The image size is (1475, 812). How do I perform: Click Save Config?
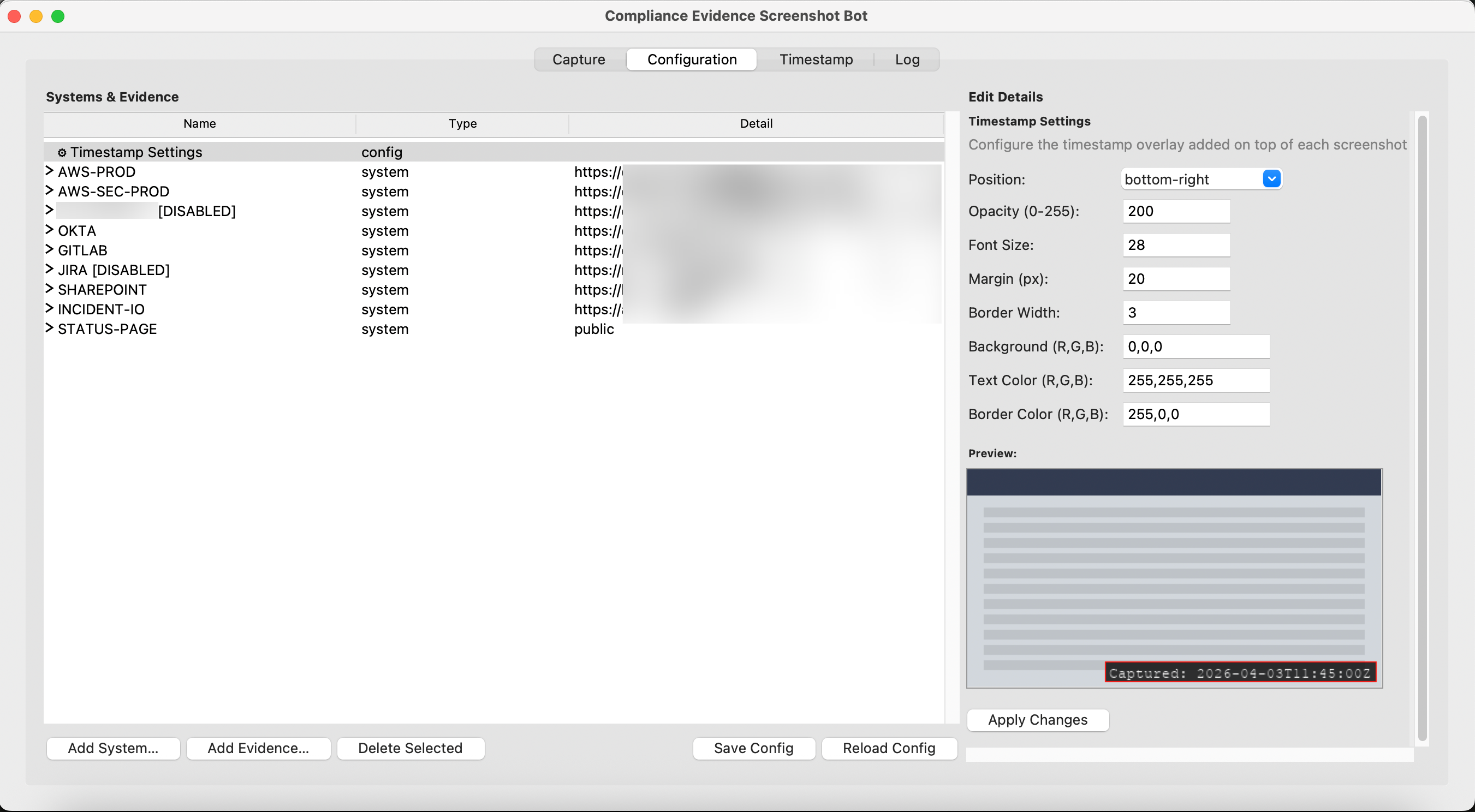coord(753,748)
